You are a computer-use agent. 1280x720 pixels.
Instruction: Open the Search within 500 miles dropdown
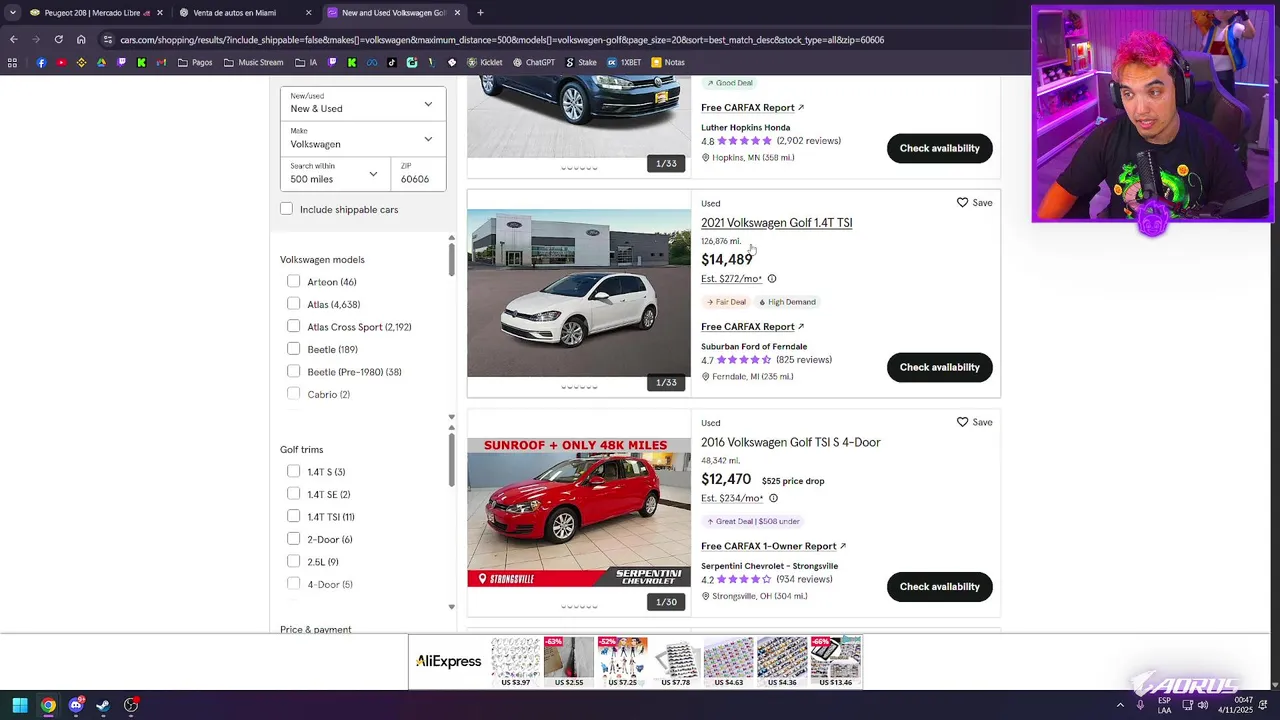pyautogui.click(x=335, y=174)
